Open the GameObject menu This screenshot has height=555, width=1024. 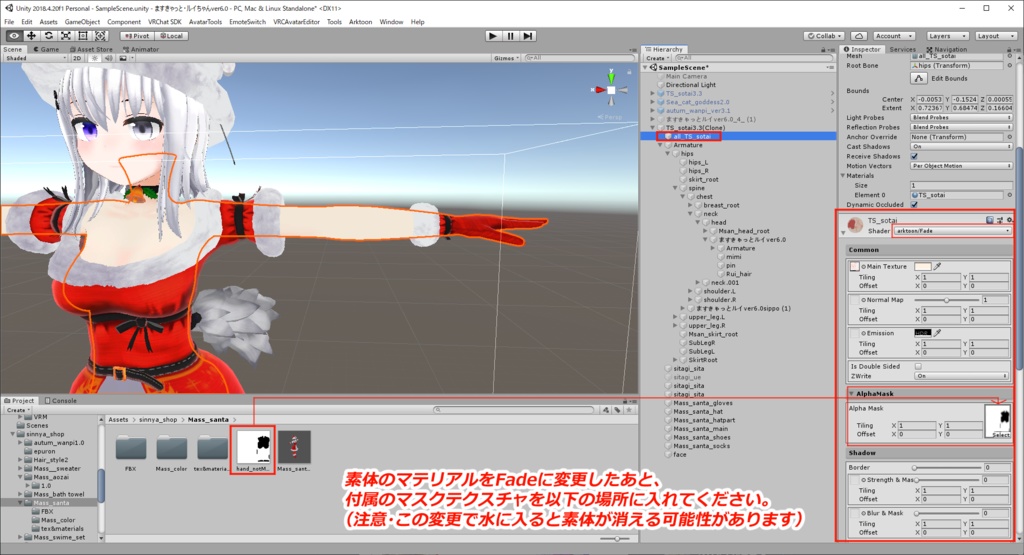coord(82,22)
